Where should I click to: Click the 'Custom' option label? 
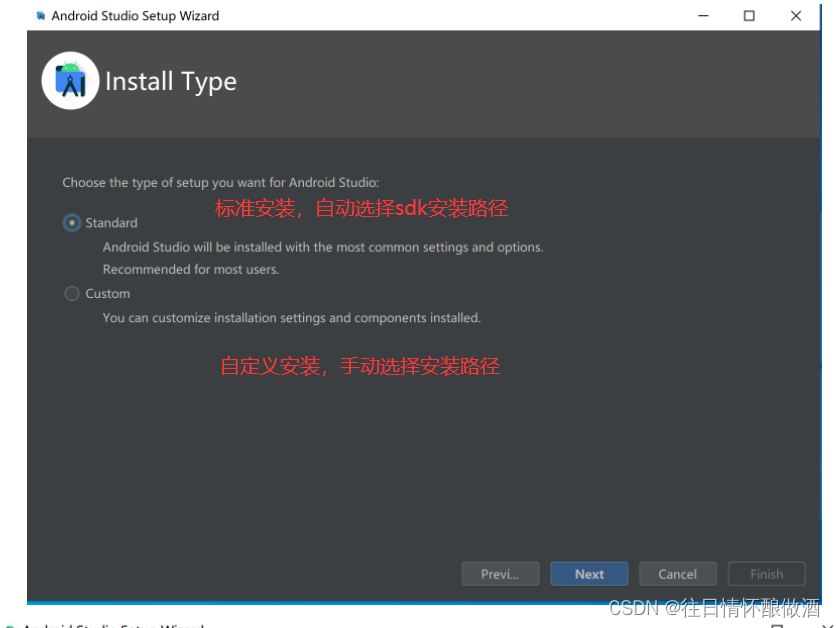tap(108, 294)
